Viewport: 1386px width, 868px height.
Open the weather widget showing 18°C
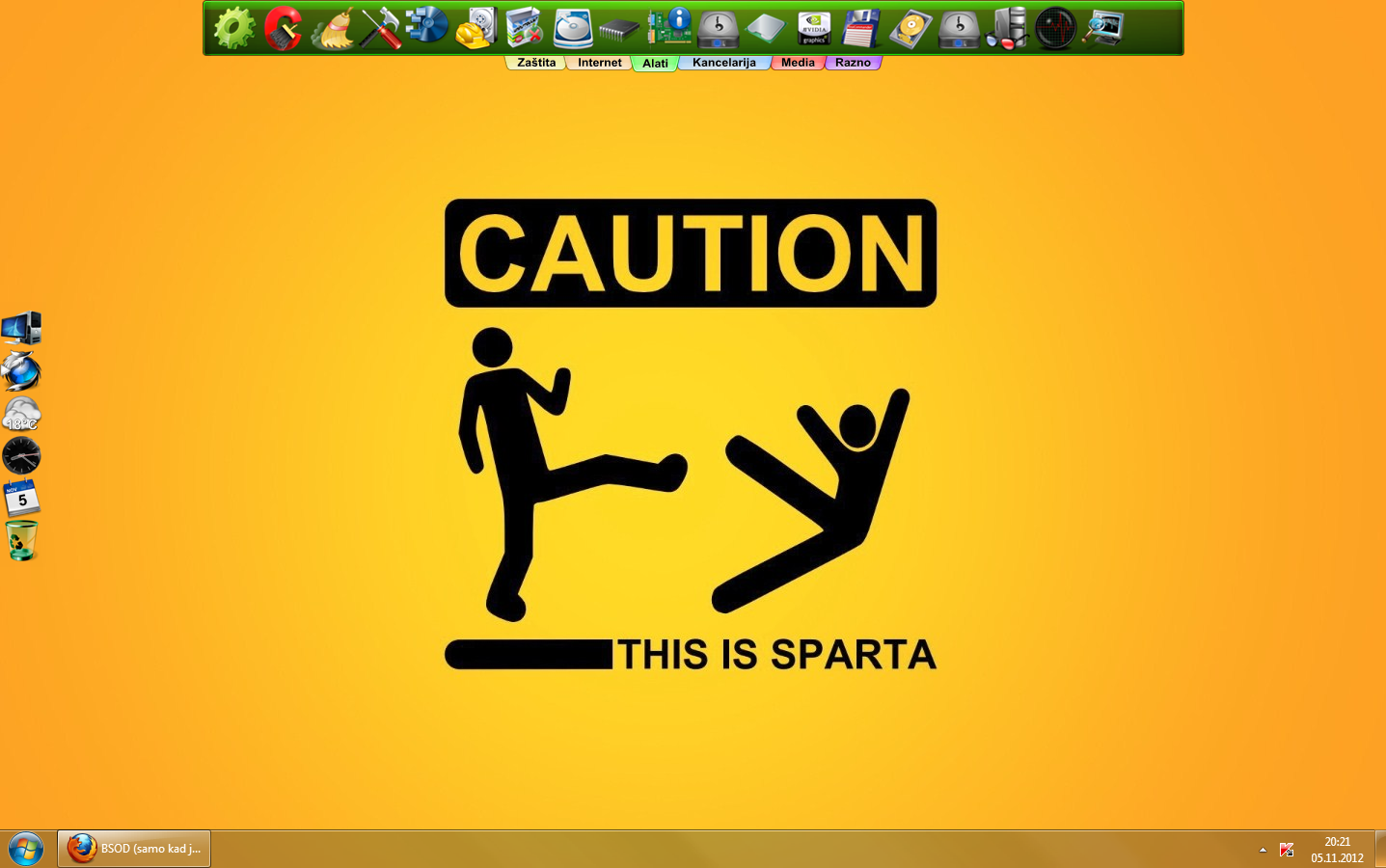coord(21,414)
